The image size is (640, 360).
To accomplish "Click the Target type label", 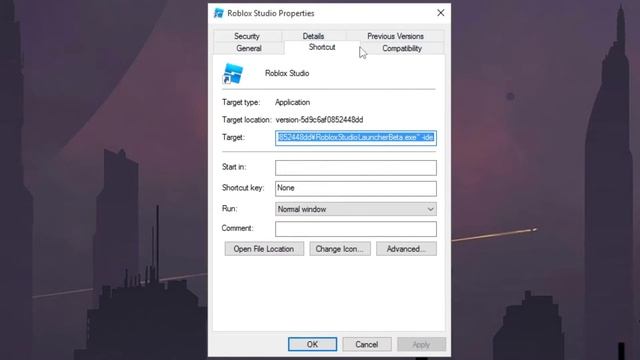I will [x=241, y=102].
